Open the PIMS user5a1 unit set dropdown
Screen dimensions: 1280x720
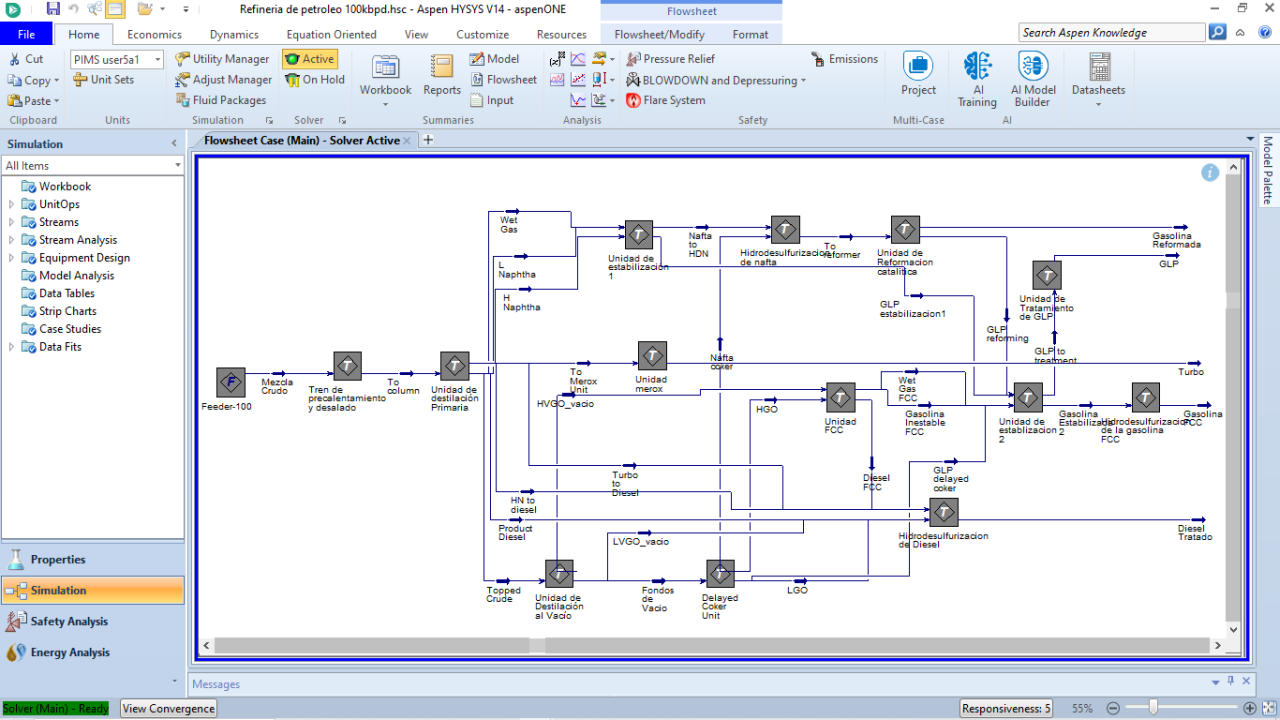158,60
